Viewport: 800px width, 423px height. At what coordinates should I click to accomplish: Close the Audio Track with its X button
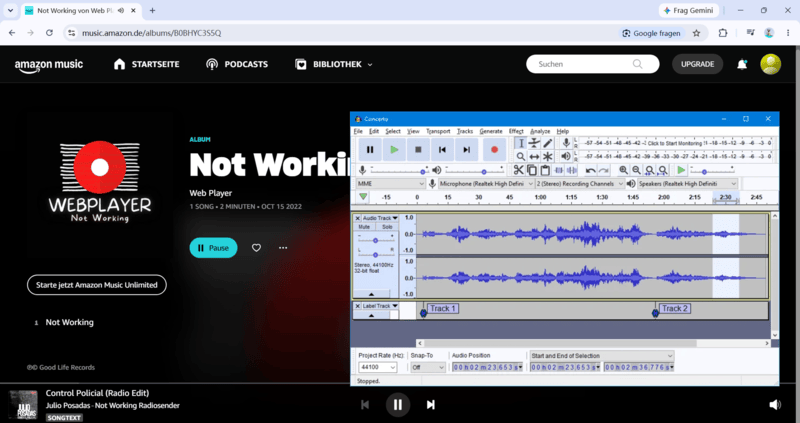358,218
